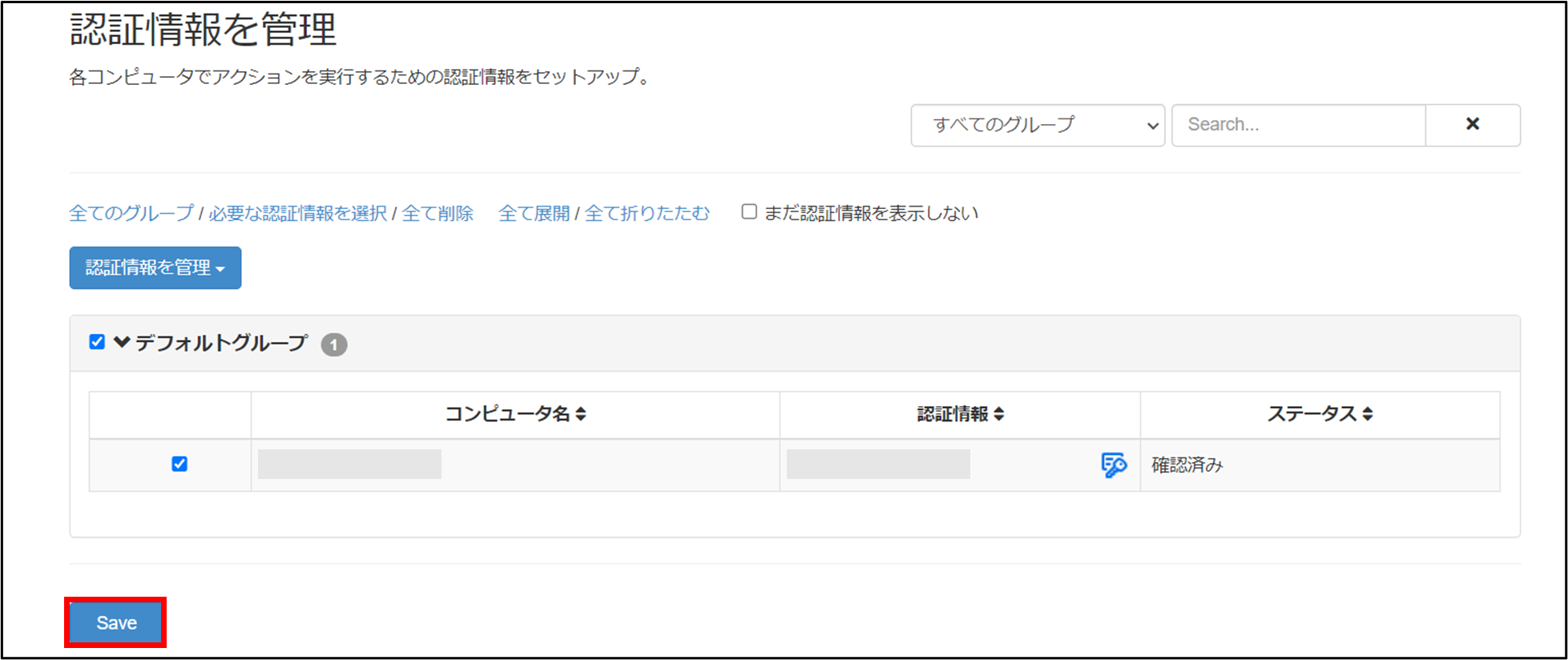Click the credential key edit icon

click(x=1114, y=465)
